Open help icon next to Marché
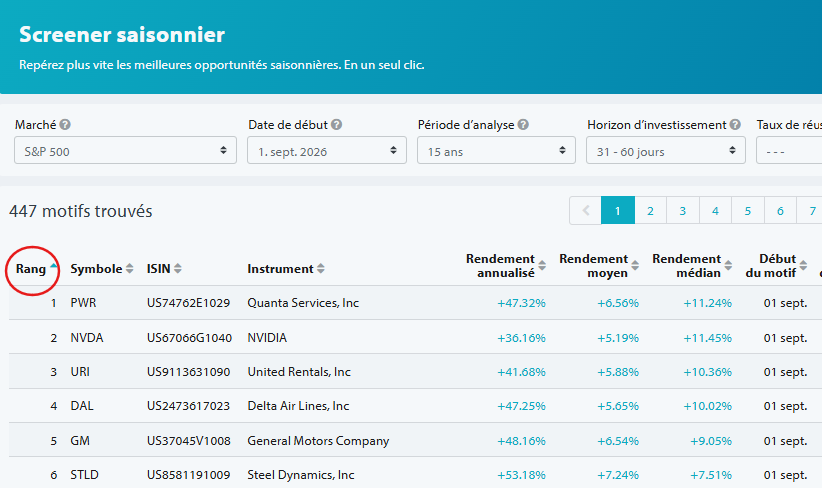The image size is (822, 488). (65, 125)
